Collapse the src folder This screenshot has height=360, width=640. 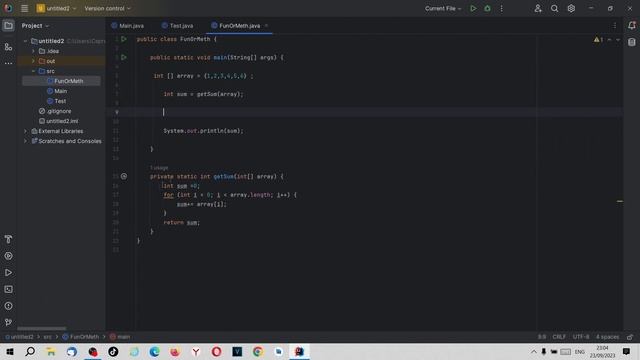click(x=33, y=71)
